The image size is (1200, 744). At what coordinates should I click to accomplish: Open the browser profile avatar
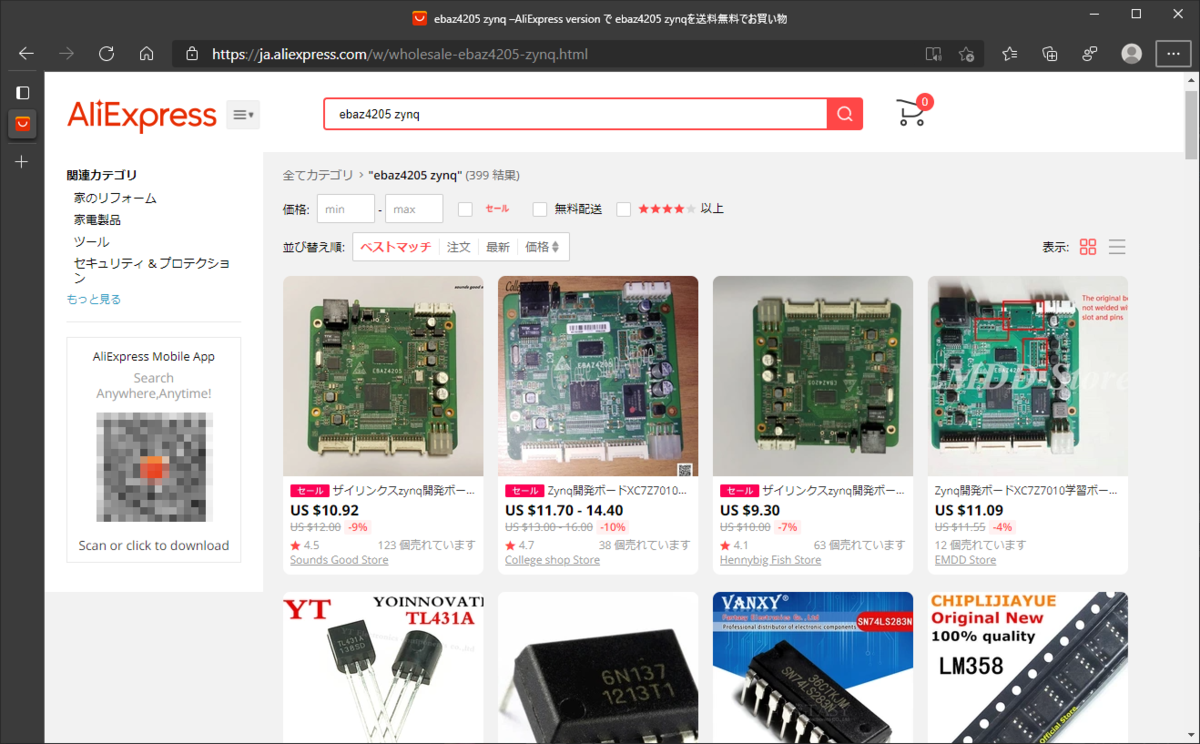tap(1132, 54)
